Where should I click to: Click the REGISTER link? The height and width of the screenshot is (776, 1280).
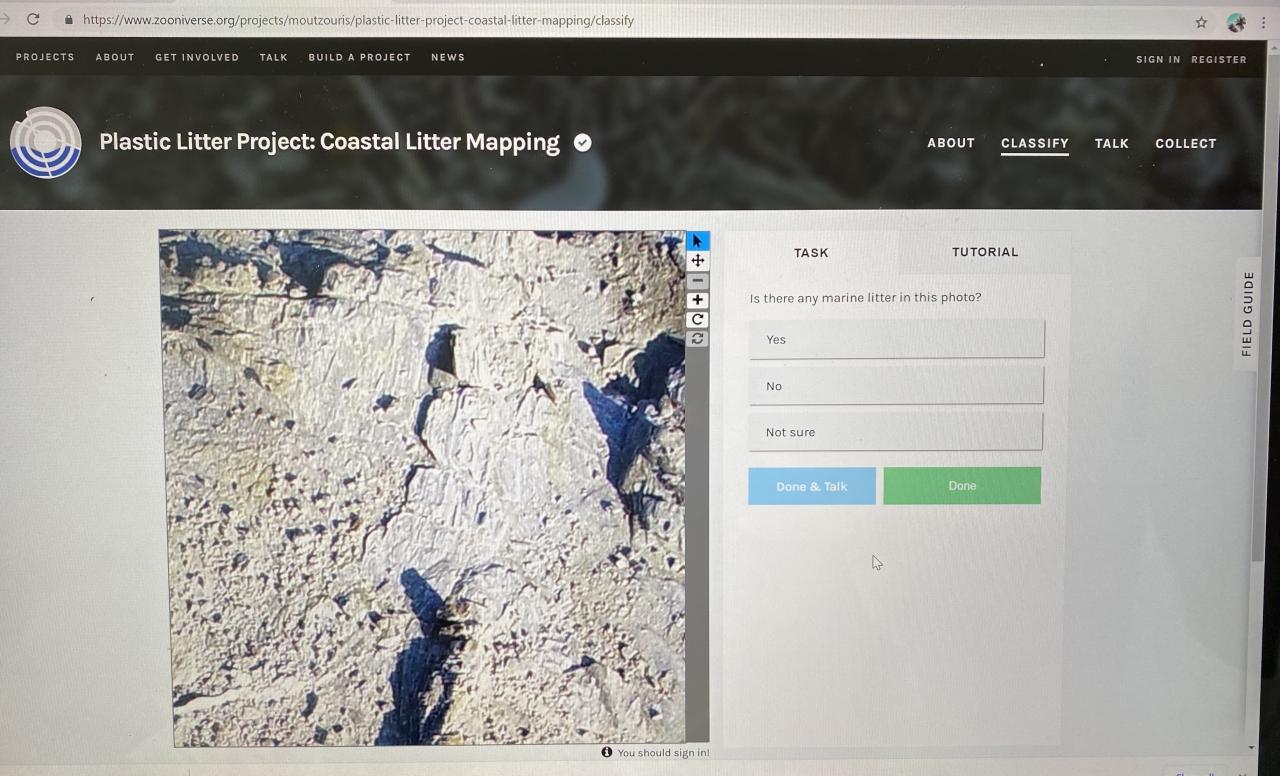click(x=1219, y=59)
